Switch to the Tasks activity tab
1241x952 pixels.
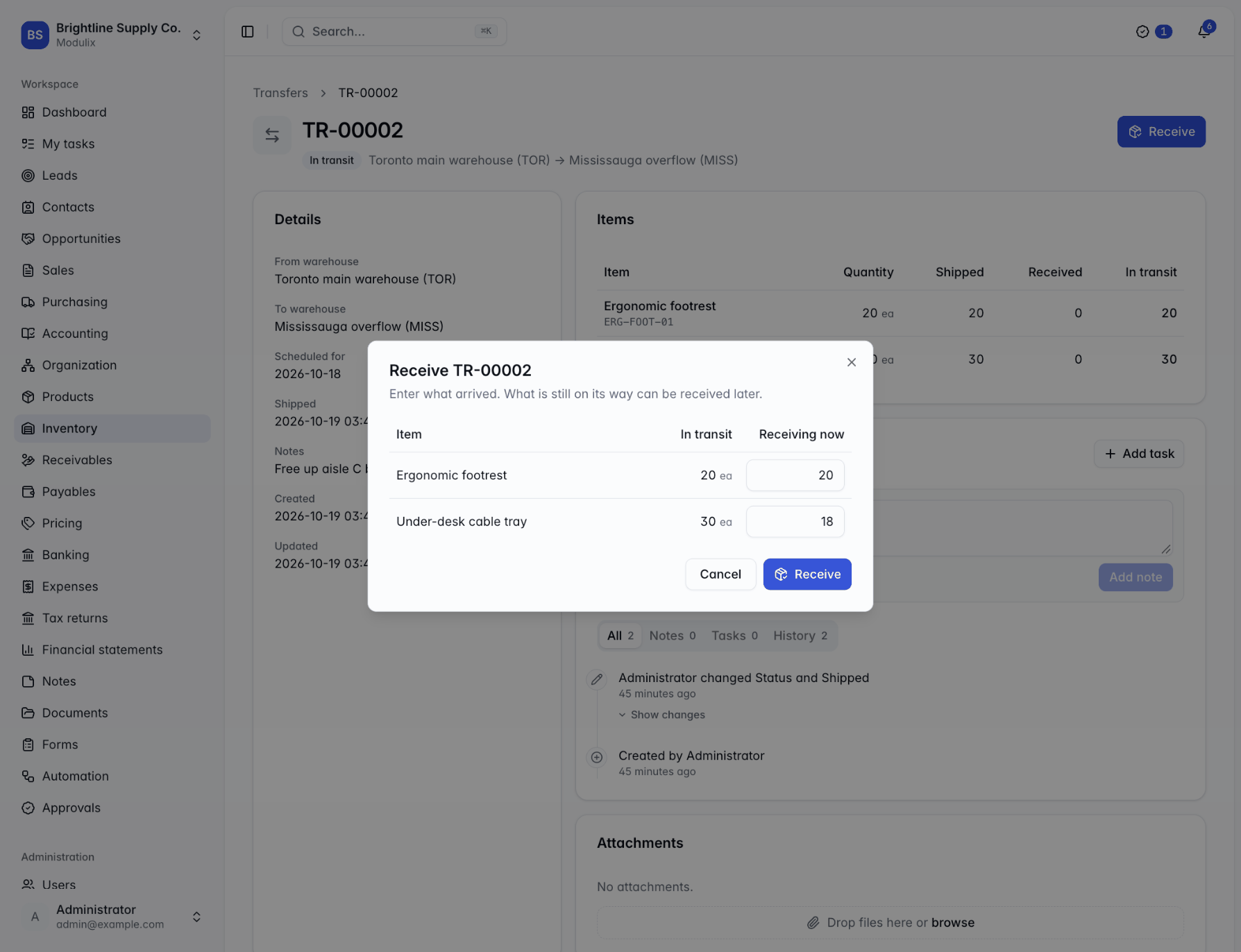point(734,636)
